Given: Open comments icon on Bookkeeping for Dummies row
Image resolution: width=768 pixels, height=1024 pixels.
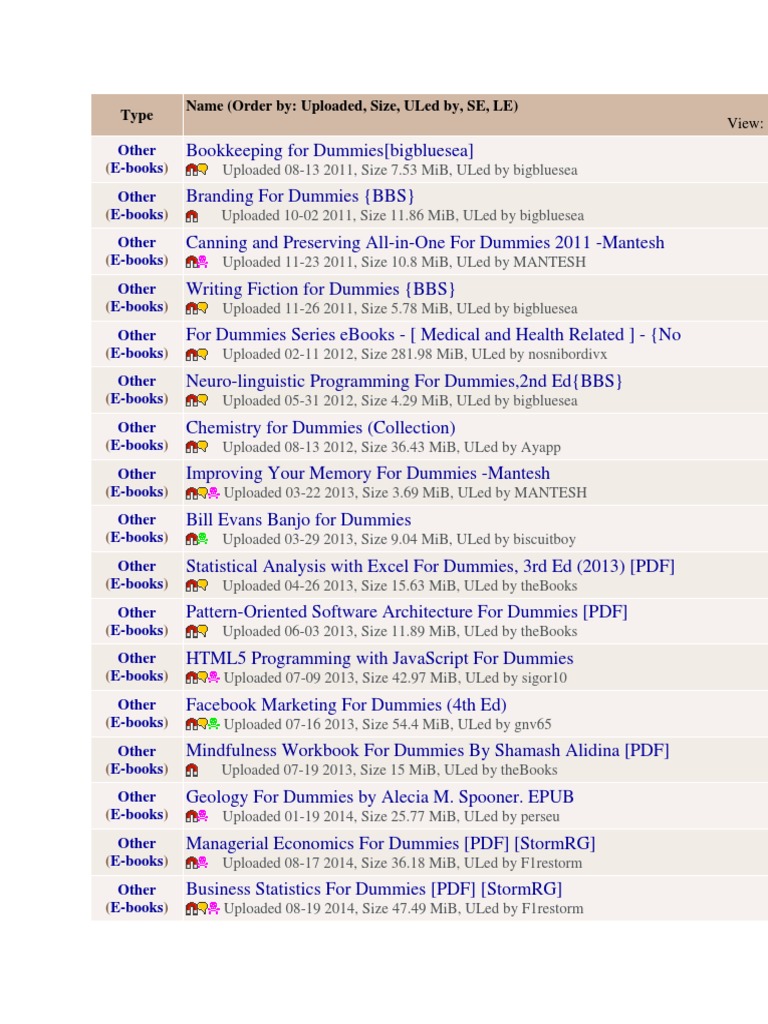Looking at the screenshot, I should pos(202,170).
